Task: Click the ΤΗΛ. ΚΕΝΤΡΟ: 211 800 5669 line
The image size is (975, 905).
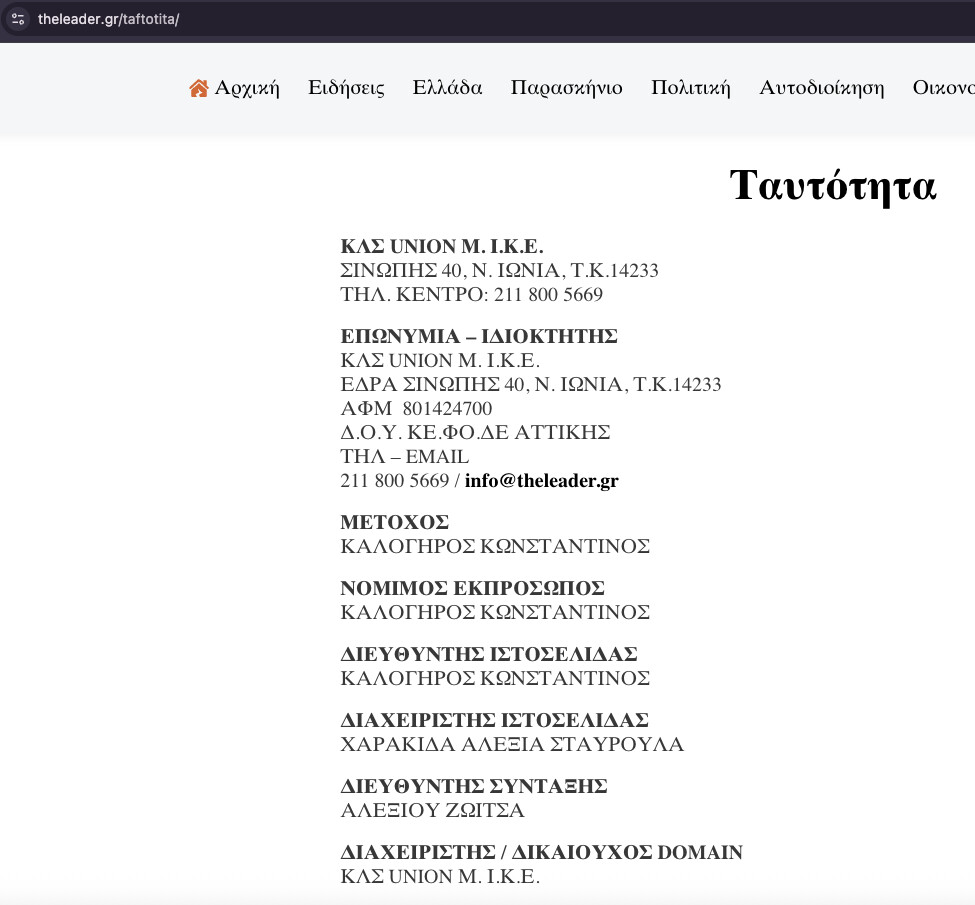Action: 471,294
